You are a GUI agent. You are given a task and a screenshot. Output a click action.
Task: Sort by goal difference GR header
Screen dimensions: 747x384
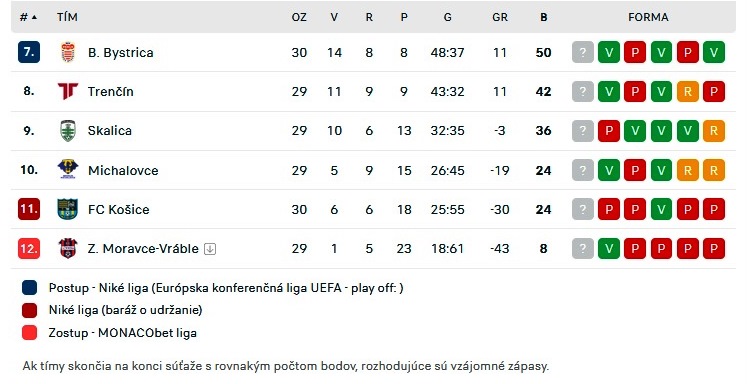click(500, 17)
